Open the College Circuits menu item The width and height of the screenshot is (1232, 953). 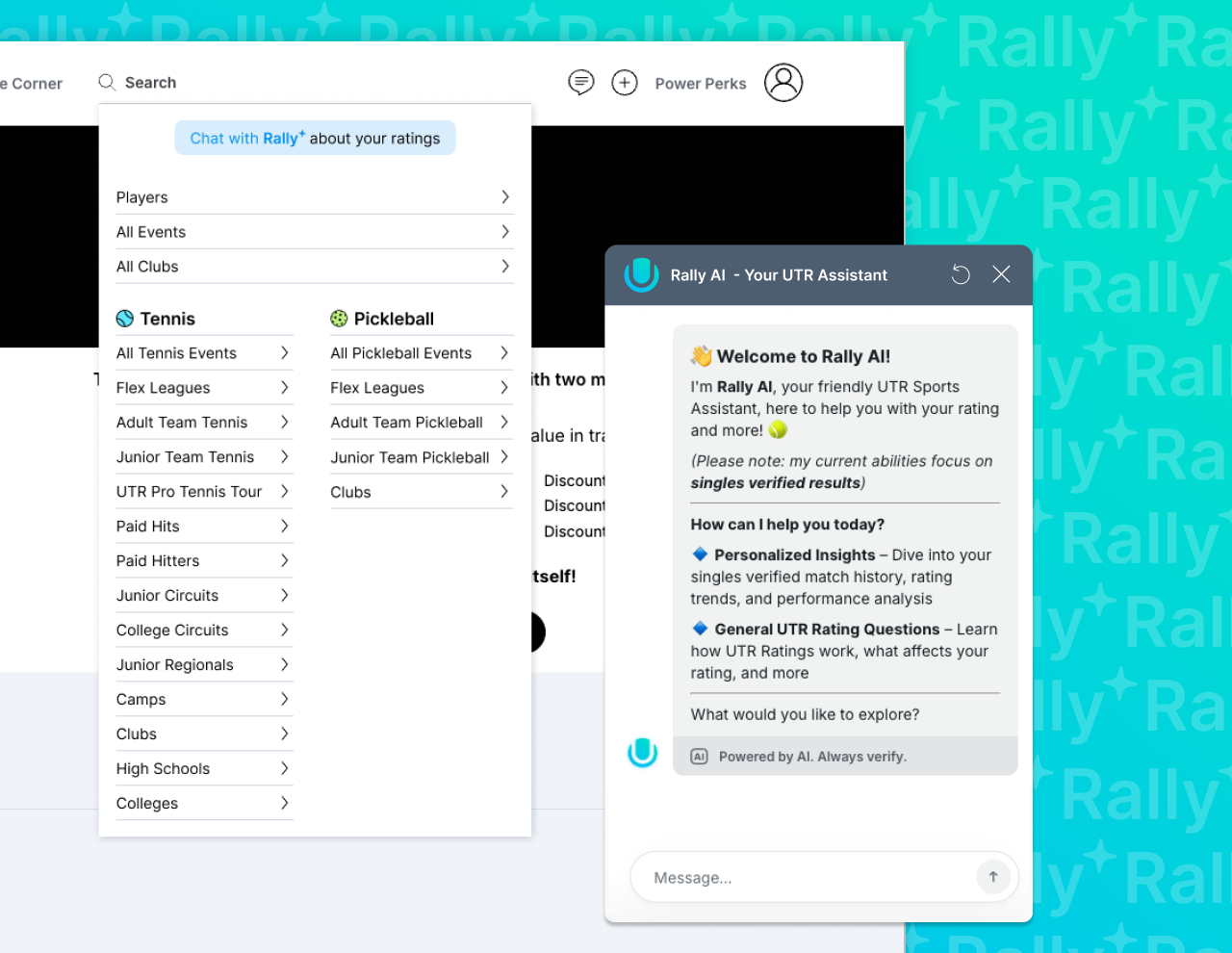click(x=173, y=631)
